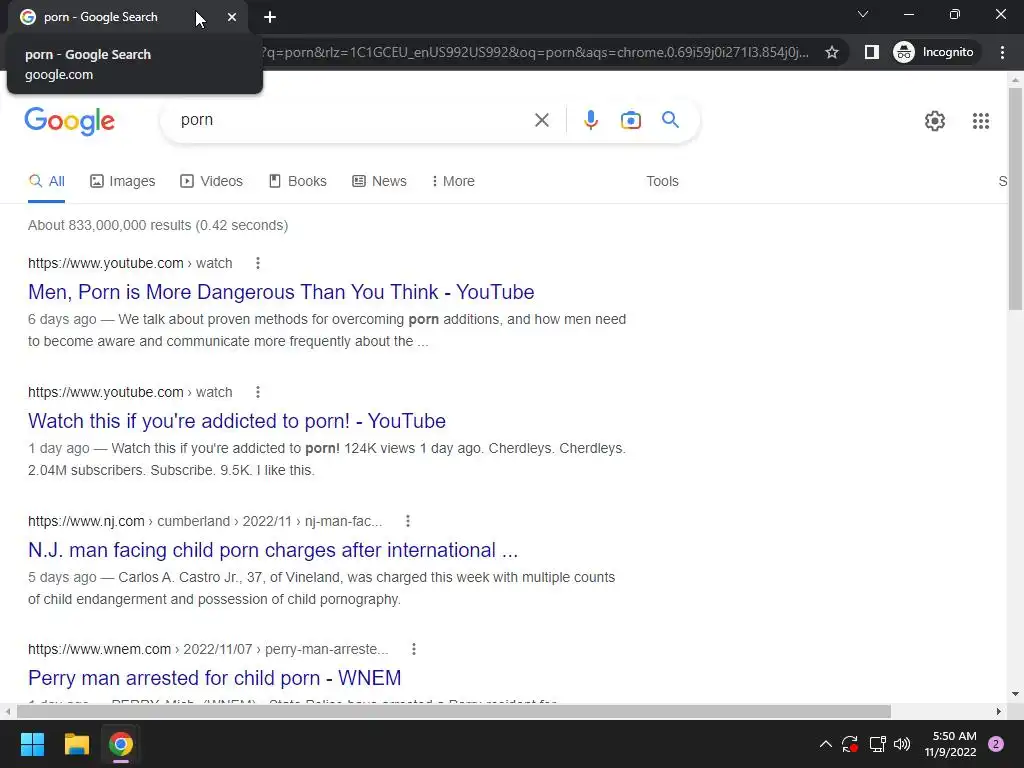The image size is (1024, 768).
Task: Click the horizontal scrollbar thumb
Action: pos(454,711)
